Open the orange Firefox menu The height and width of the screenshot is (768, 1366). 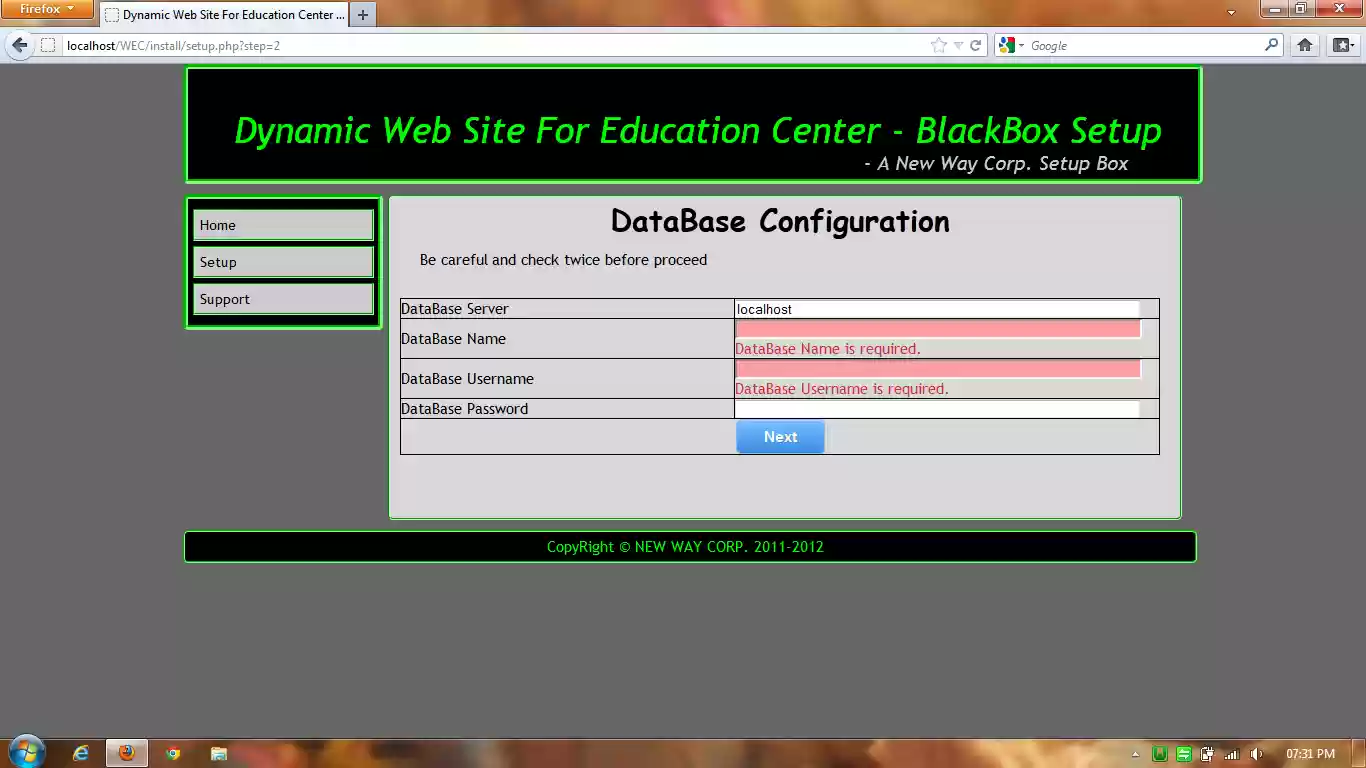[47, 9]
